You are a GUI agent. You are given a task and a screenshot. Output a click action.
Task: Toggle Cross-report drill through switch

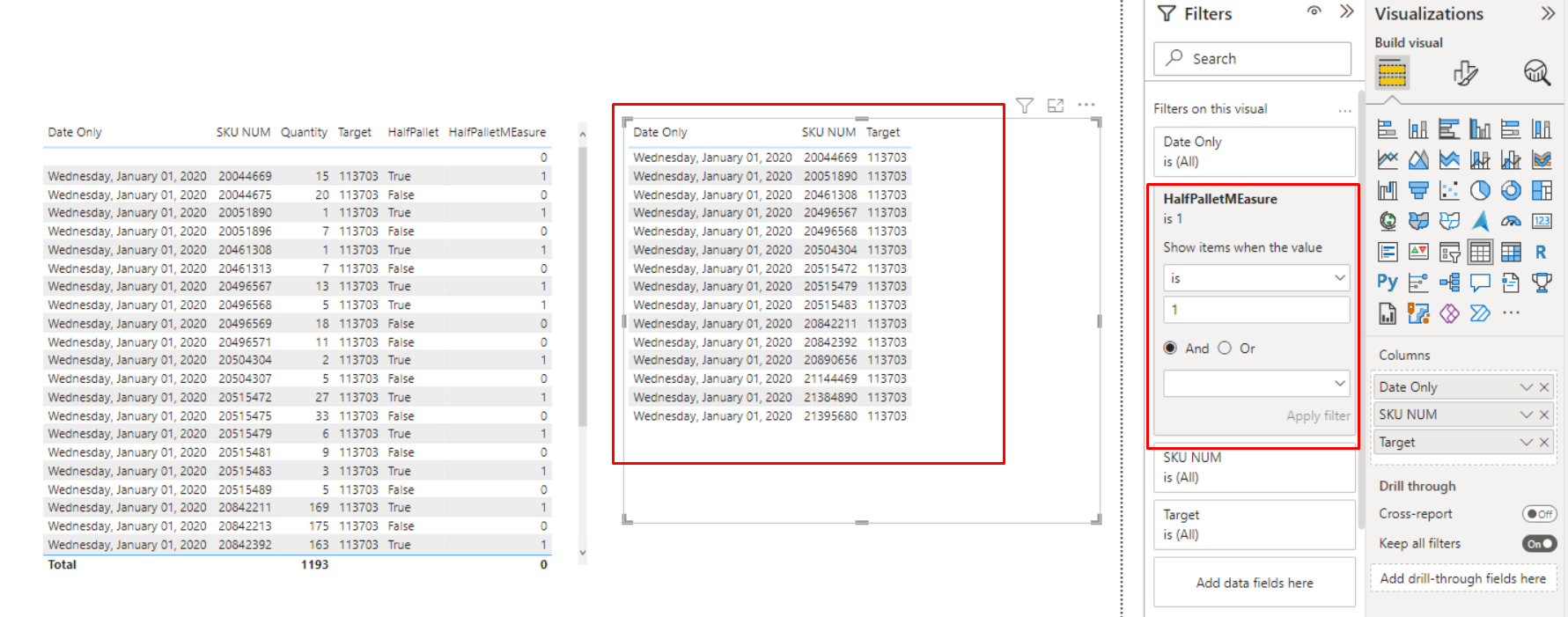click(x=1540, y=514)
